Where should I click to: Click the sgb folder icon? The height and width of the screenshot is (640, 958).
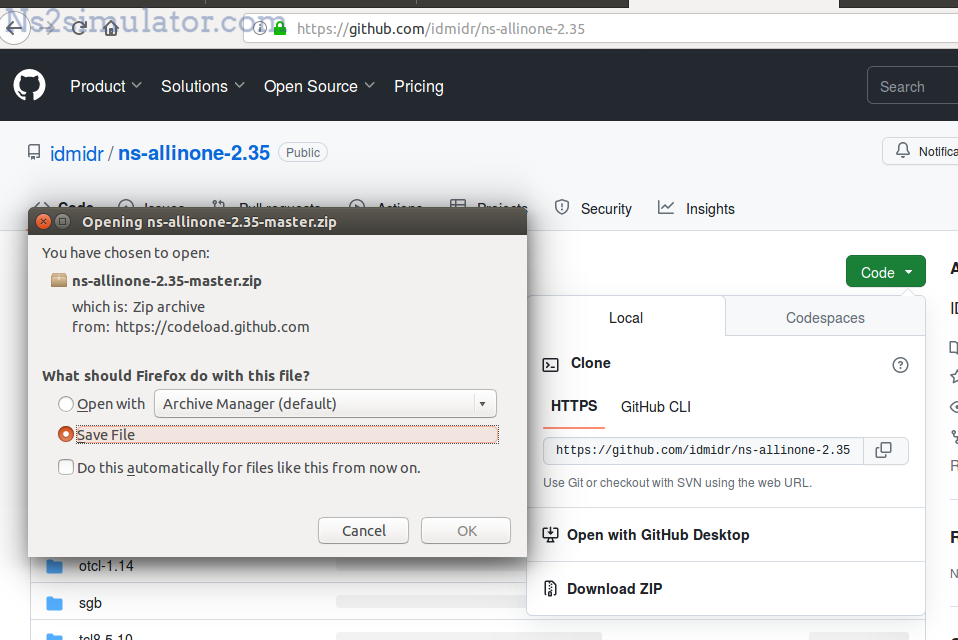[x=54, y=603]
